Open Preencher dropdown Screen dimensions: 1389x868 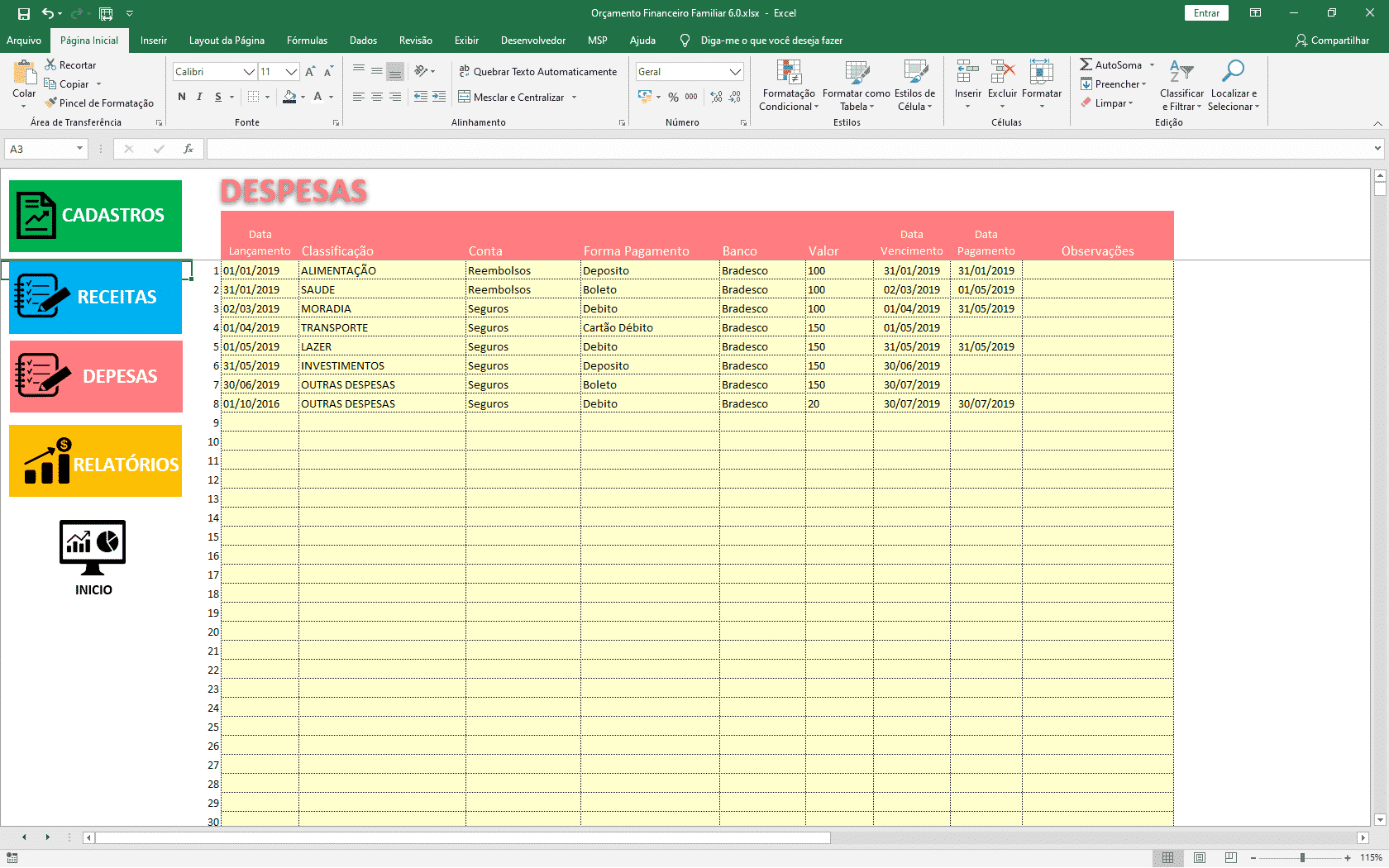(1114, 83)
